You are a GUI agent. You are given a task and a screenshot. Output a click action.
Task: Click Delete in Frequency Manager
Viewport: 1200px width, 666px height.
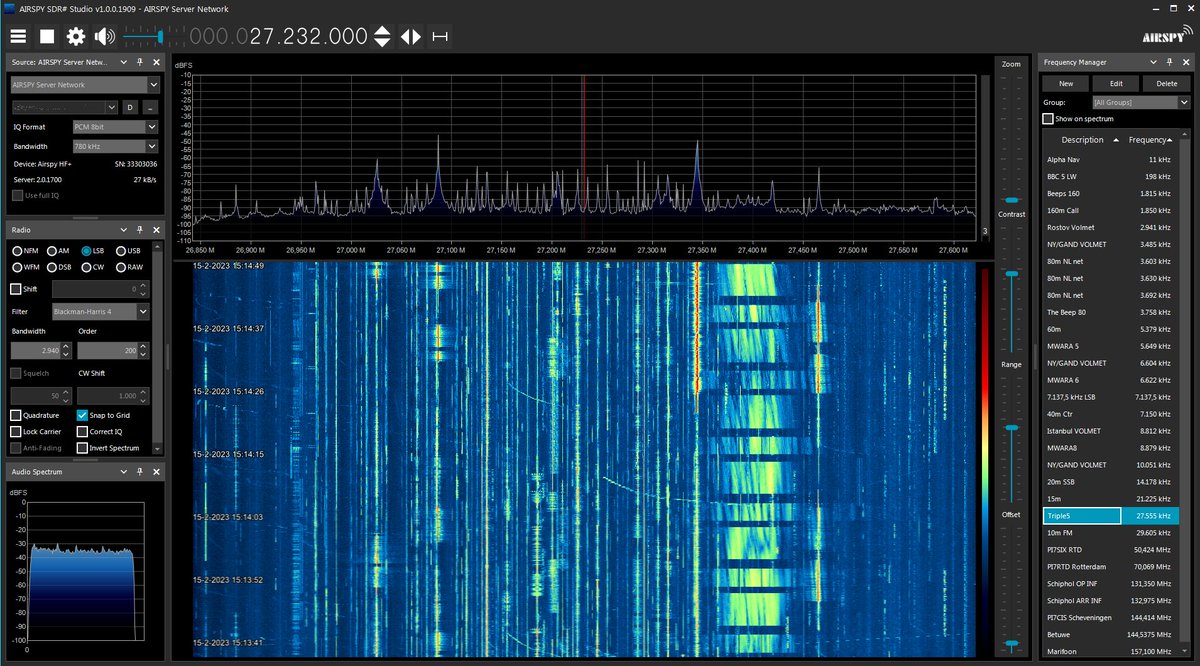pos(1166,84)
